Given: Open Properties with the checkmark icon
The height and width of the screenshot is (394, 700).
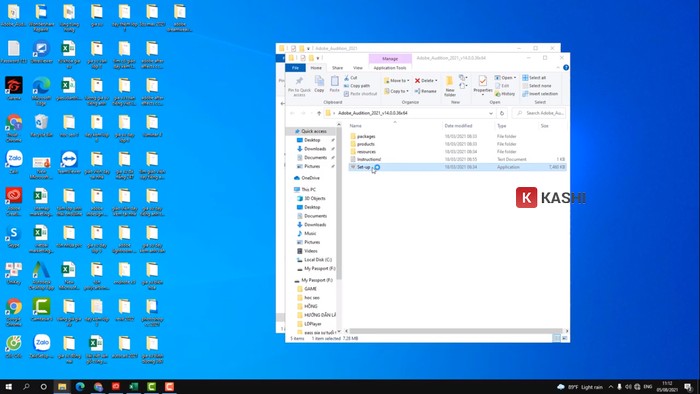Looking at the screenshot, I should click(x=483, y=85).
